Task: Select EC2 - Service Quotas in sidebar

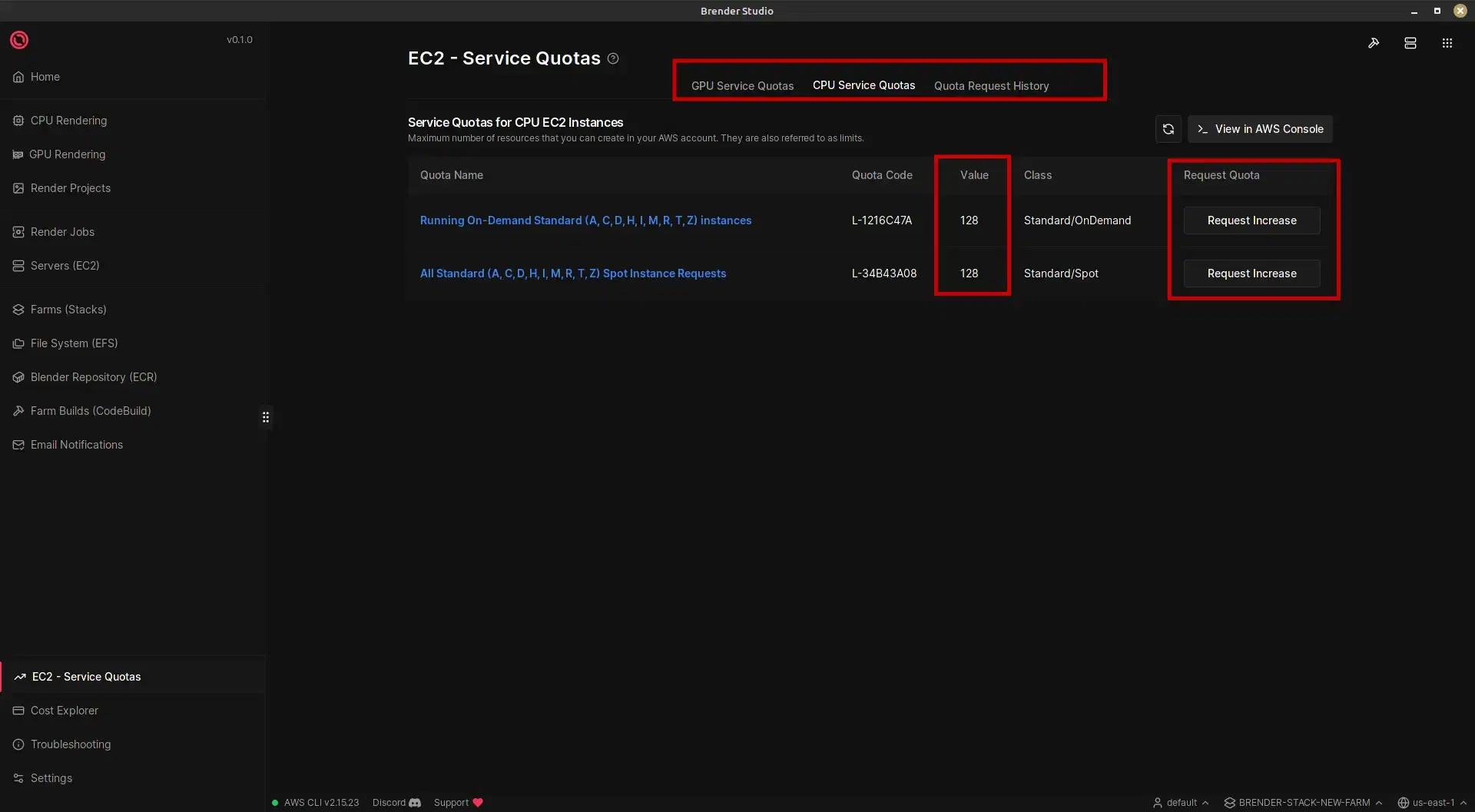Action: [132, 677]
